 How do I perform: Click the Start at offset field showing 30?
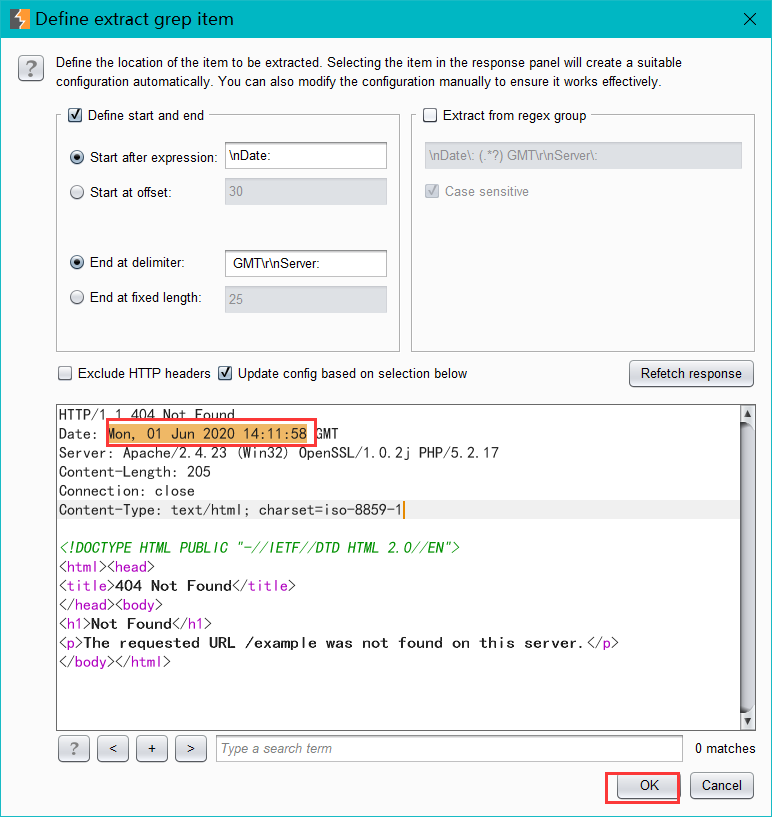306,191
